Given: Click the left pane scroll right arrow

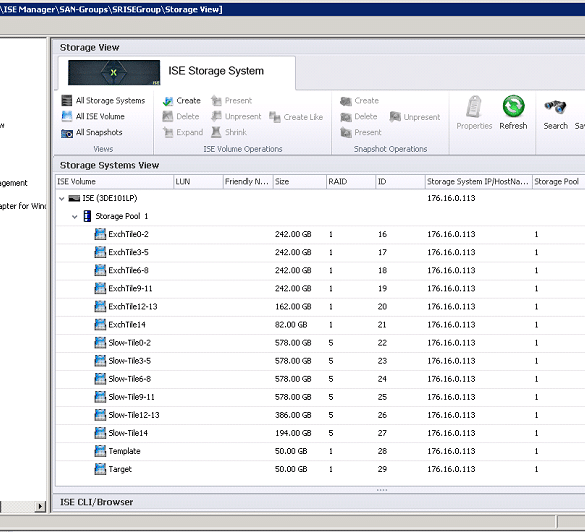Looking at the screenshot, I should [x=40, y=507].
